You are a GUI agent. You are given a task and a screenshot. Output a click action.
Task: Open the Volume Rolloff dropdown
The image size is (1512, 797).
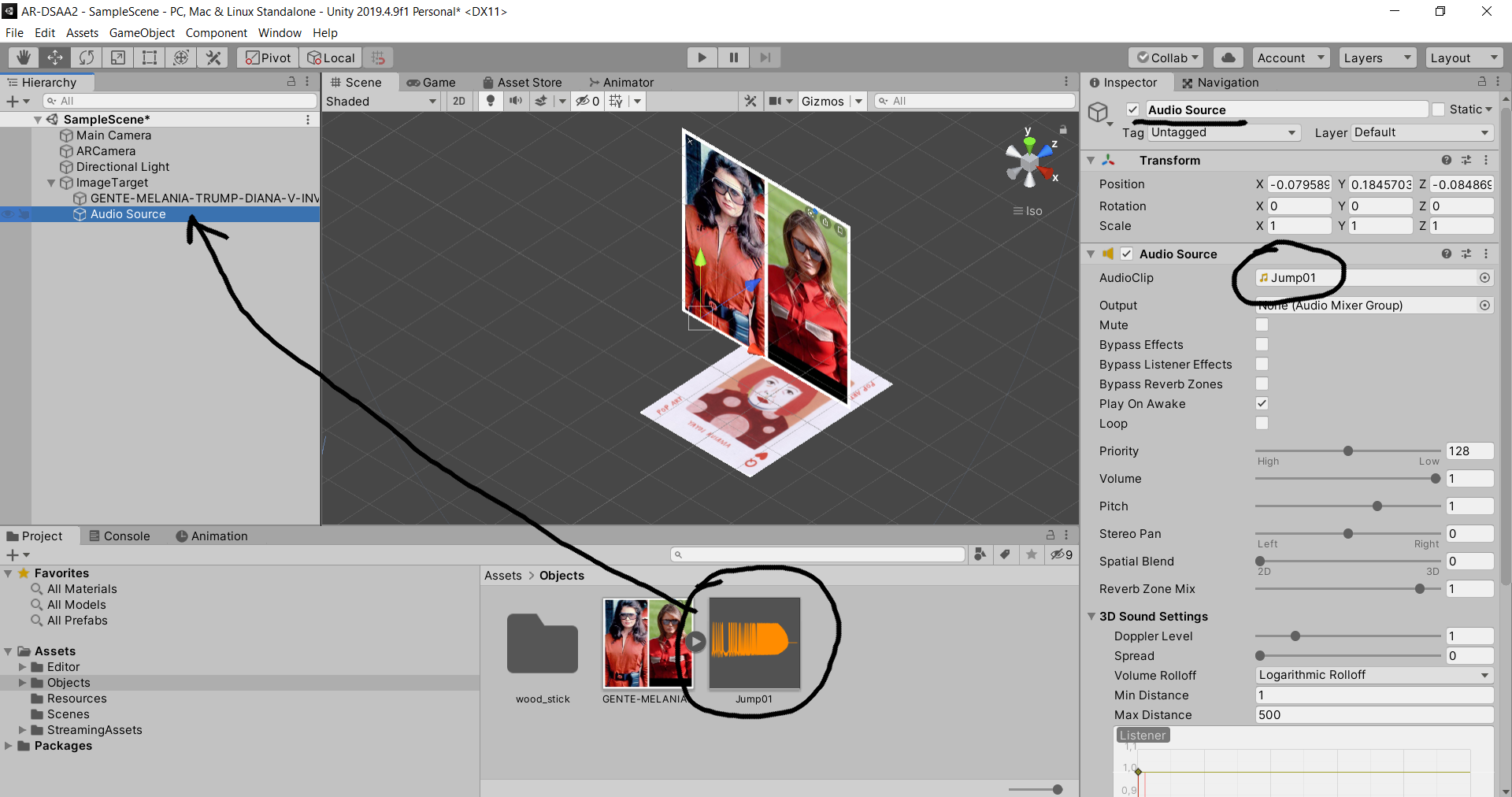[1373, 675]
